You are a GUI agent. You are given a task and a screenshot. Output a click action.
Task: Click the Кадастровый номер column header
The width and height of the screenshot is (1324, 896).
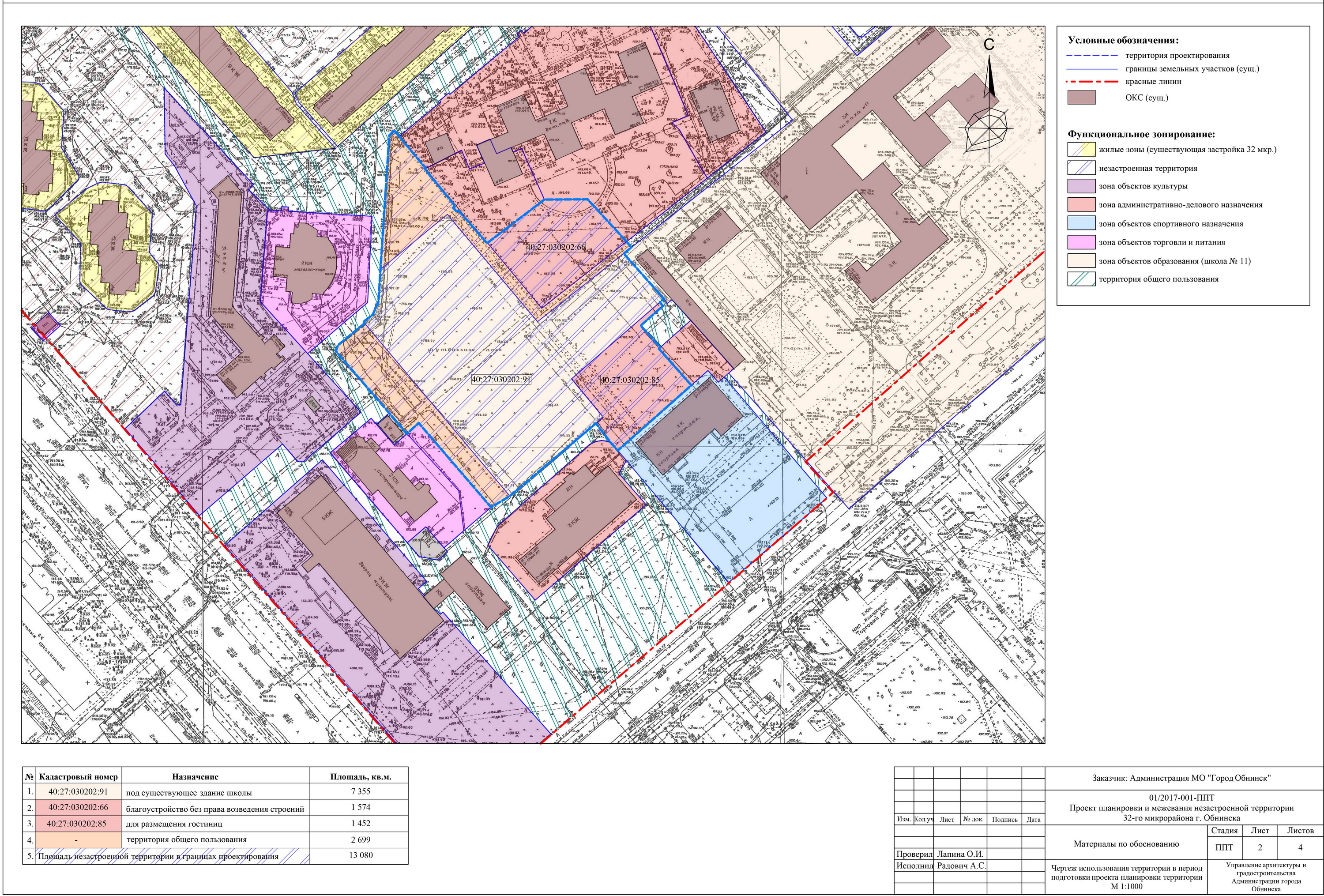pos(78,776)
